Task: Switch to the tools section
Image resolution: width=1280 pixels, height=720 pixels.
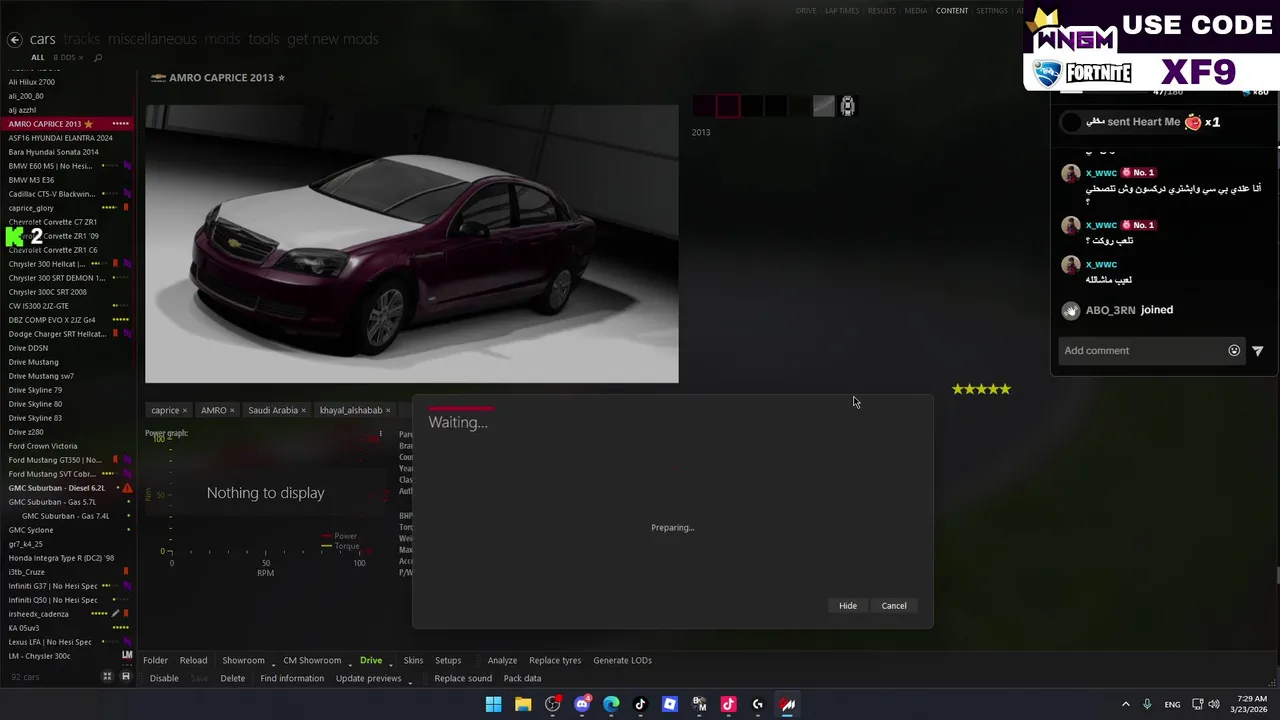Action: pos(264,39)
